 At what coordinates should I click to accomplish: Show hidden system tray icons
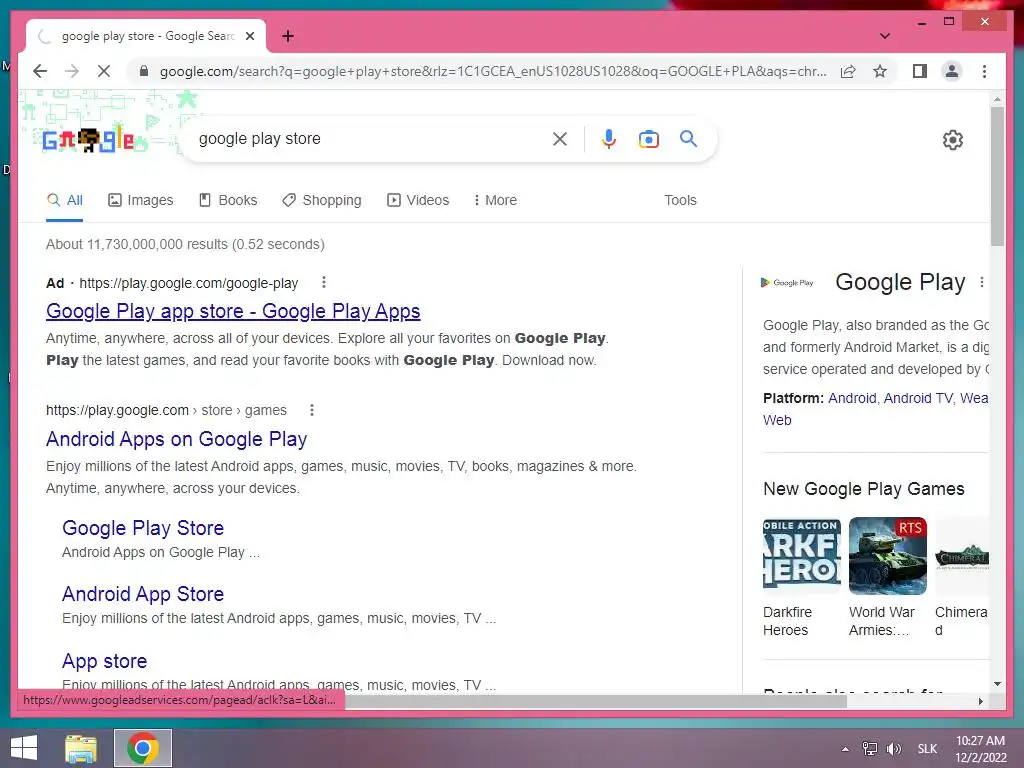[x=845, y=749]
